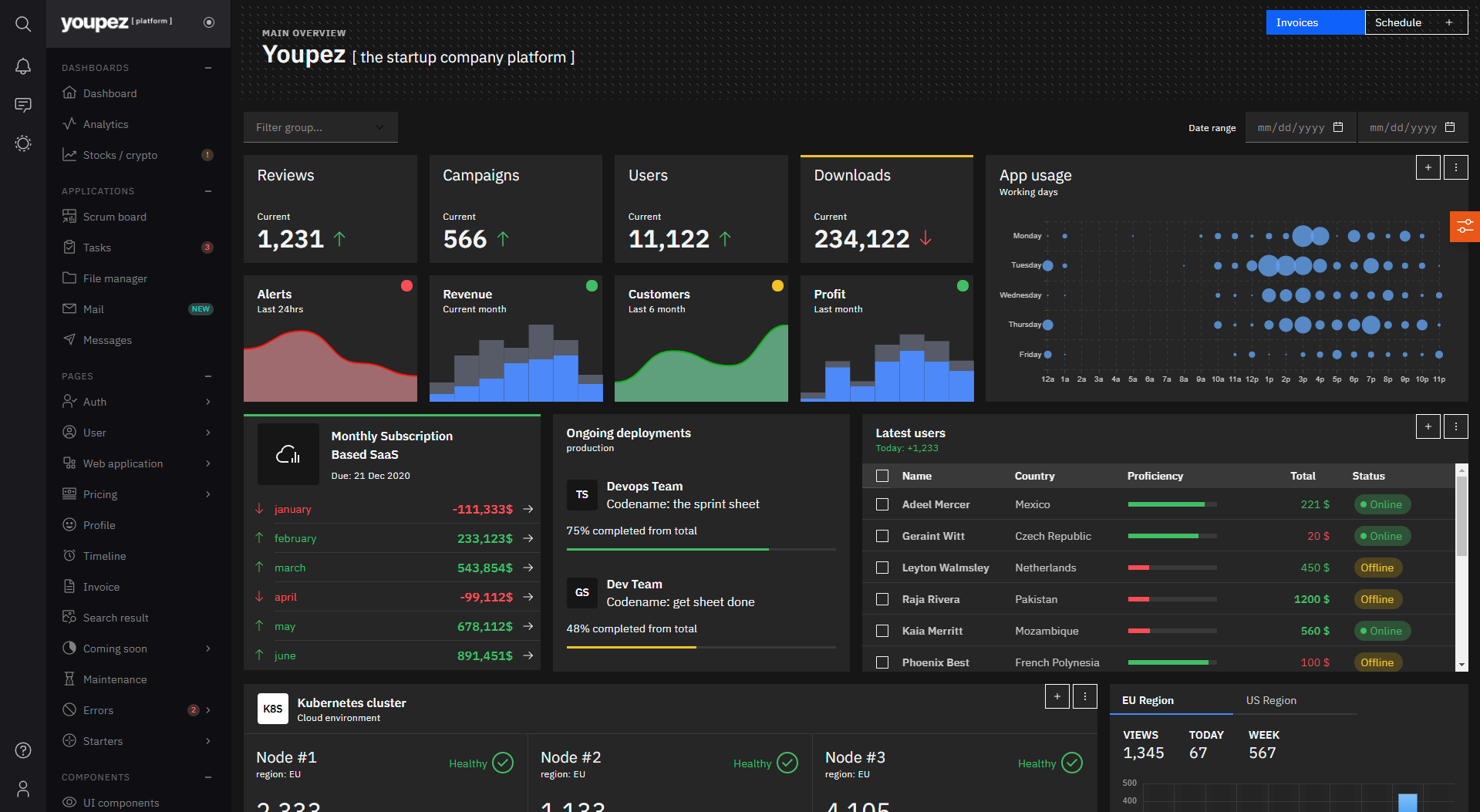Screen dimensions: 1480x812
Task: Open Mail in the sidebar
Action: (138, 309)
